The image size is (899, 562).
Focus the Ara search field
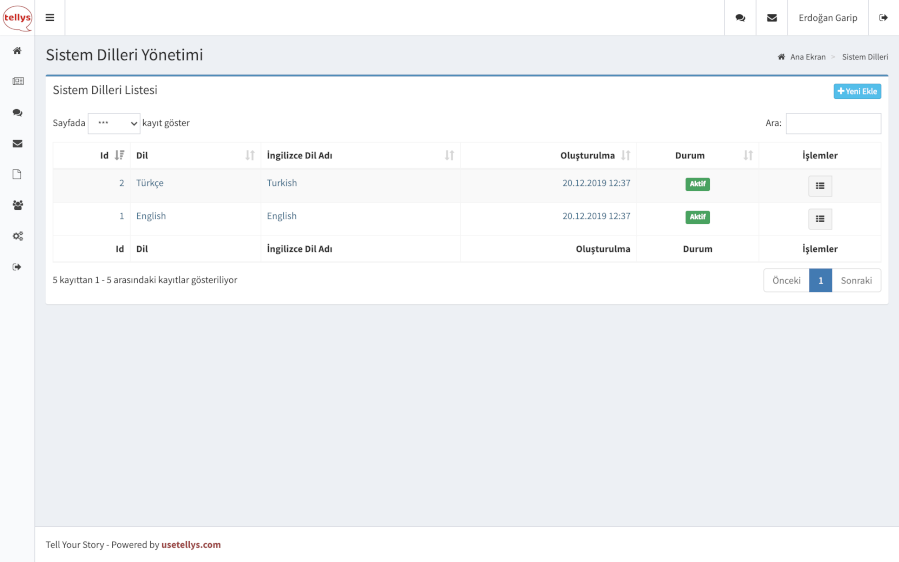tap(833, 123)
